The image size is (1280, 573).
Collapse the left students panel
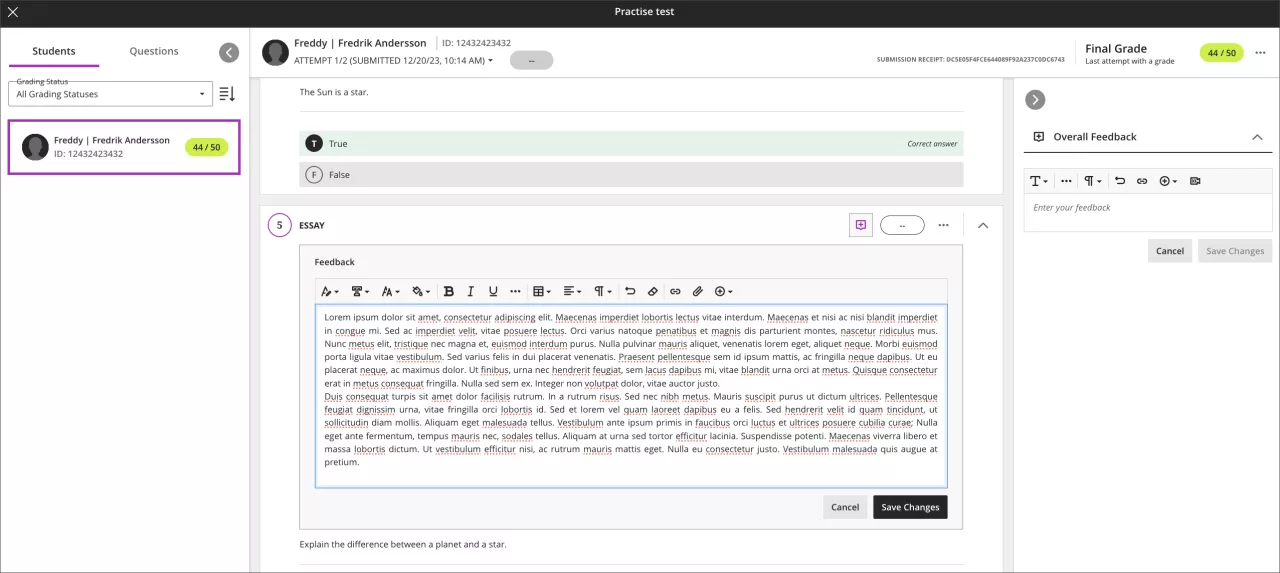(x=229, y=52)
